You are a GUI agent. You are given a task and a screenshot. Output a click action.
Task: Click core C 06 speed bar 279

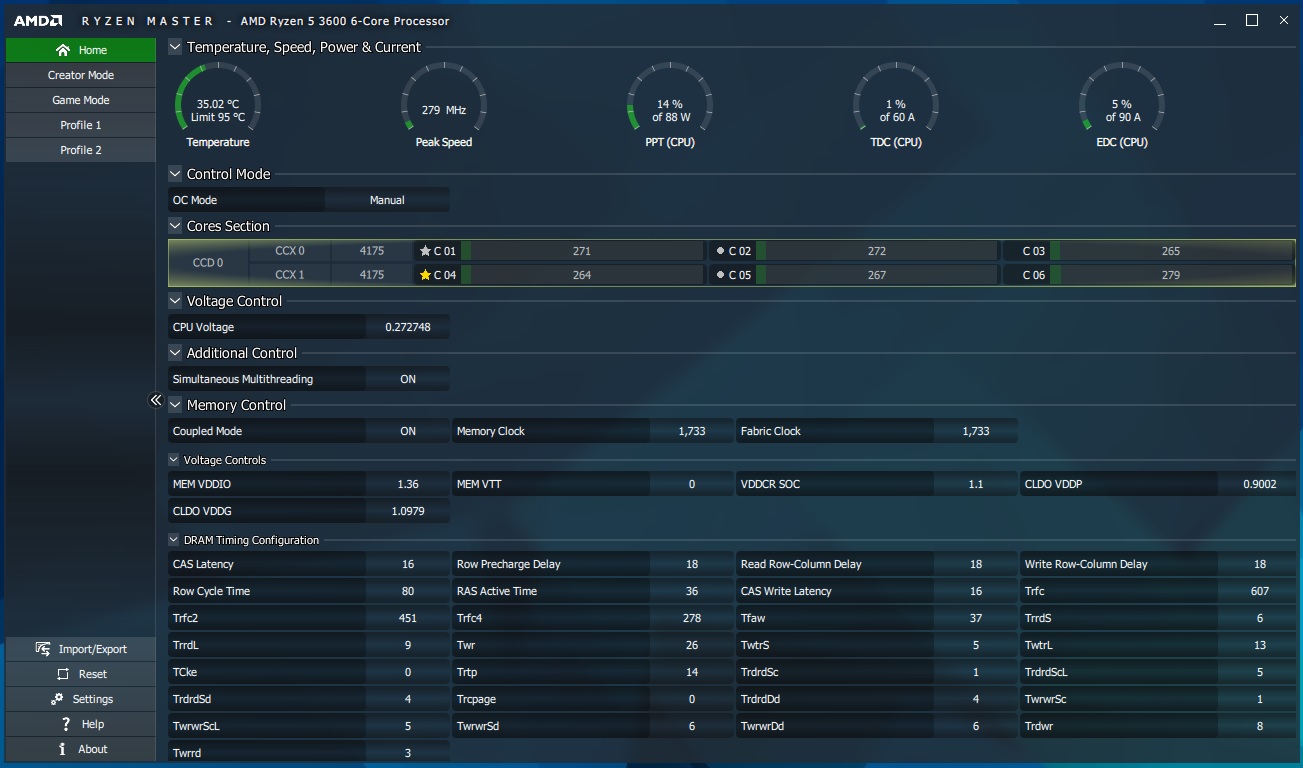tap(1171, 275)
